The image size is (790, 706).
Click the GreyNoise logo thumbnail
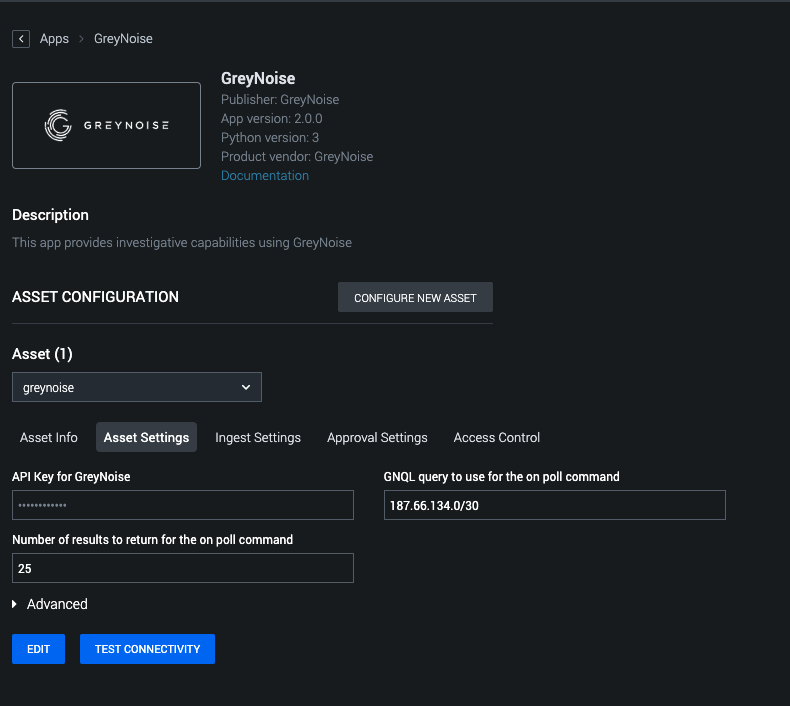tap(106, 125)
